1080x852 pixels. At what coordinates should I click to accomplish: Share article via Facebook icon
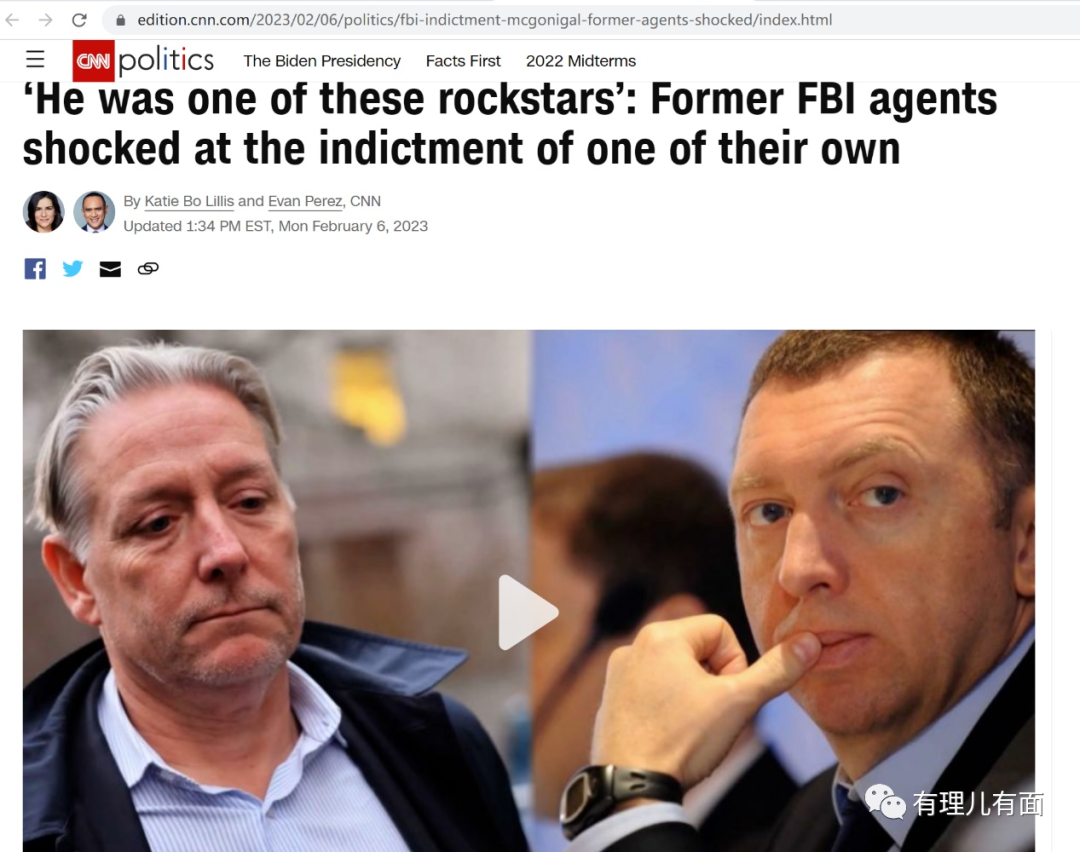click(x=35, y=269)
